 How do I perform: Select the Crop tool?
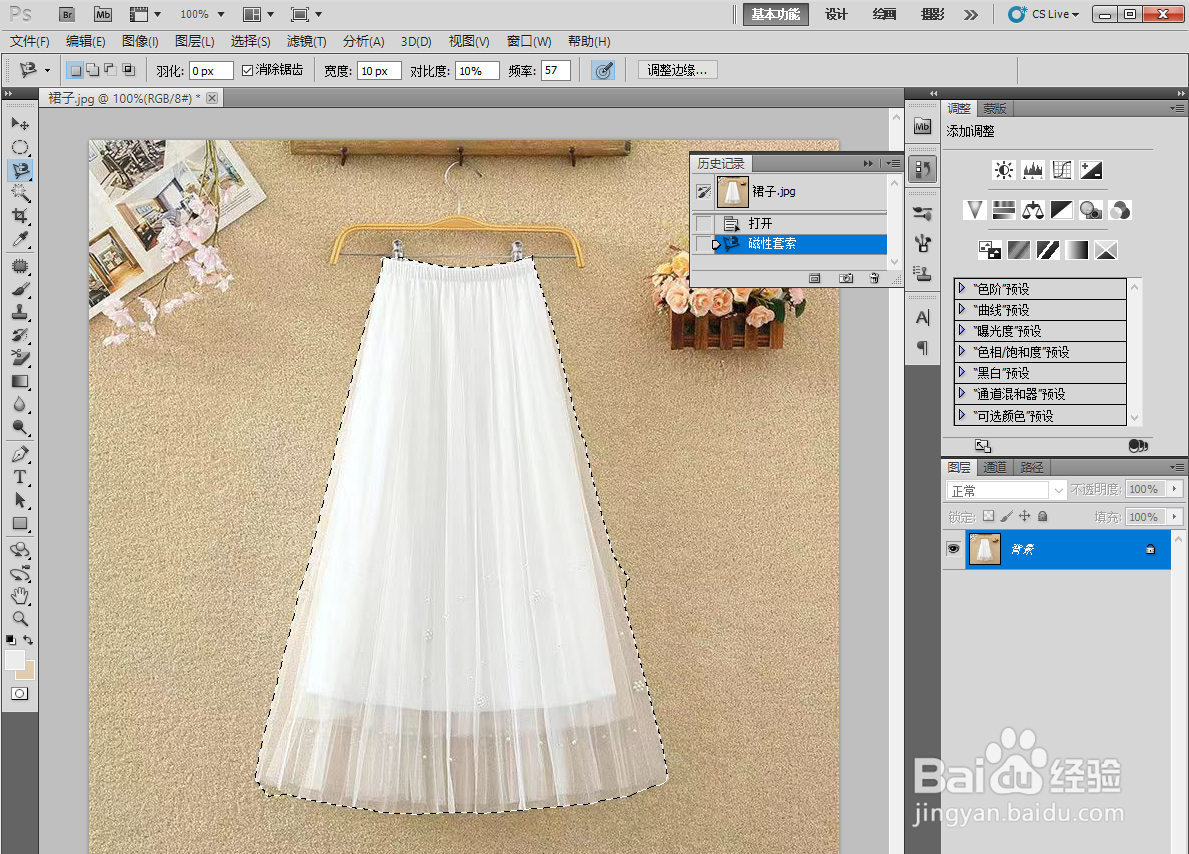point(20,216)
